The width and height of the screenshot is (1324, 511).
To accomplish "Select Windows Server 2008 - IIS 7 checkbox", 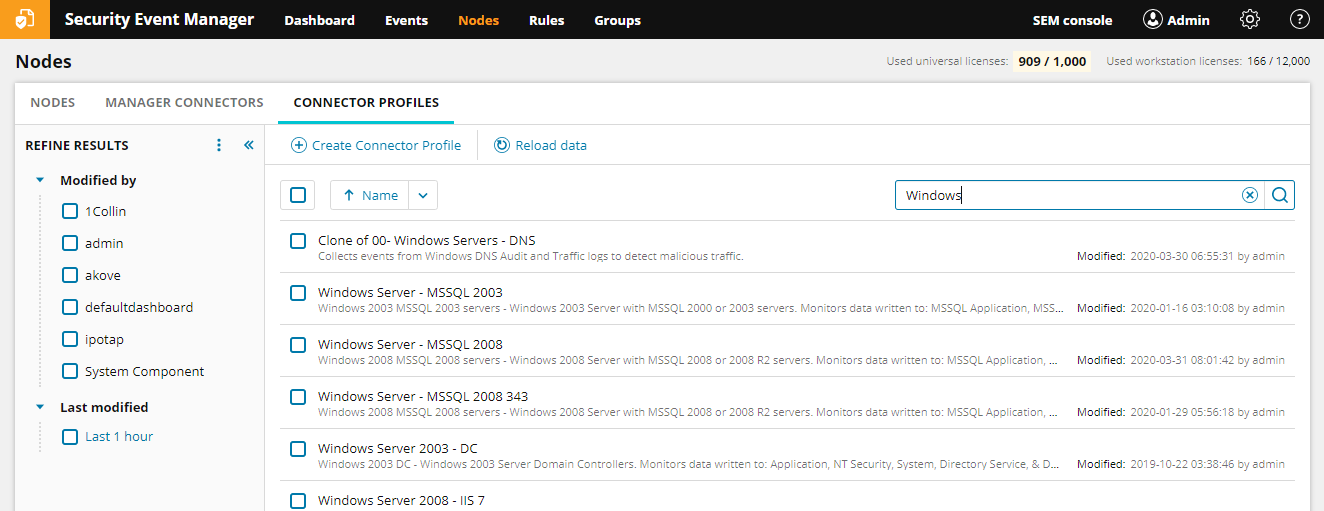I will point(298,501).
